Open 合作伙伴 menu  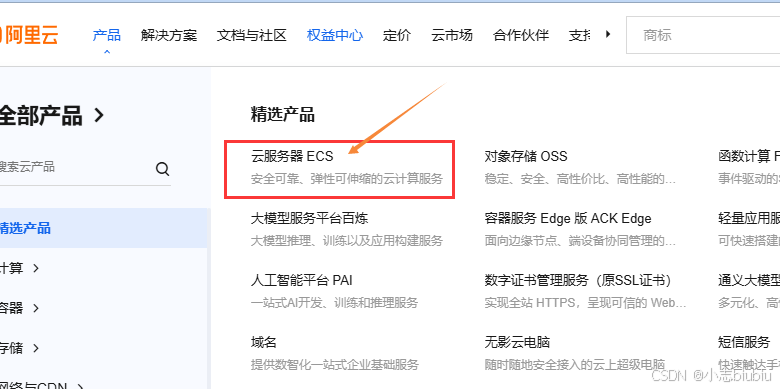click(x=521, y=35)
